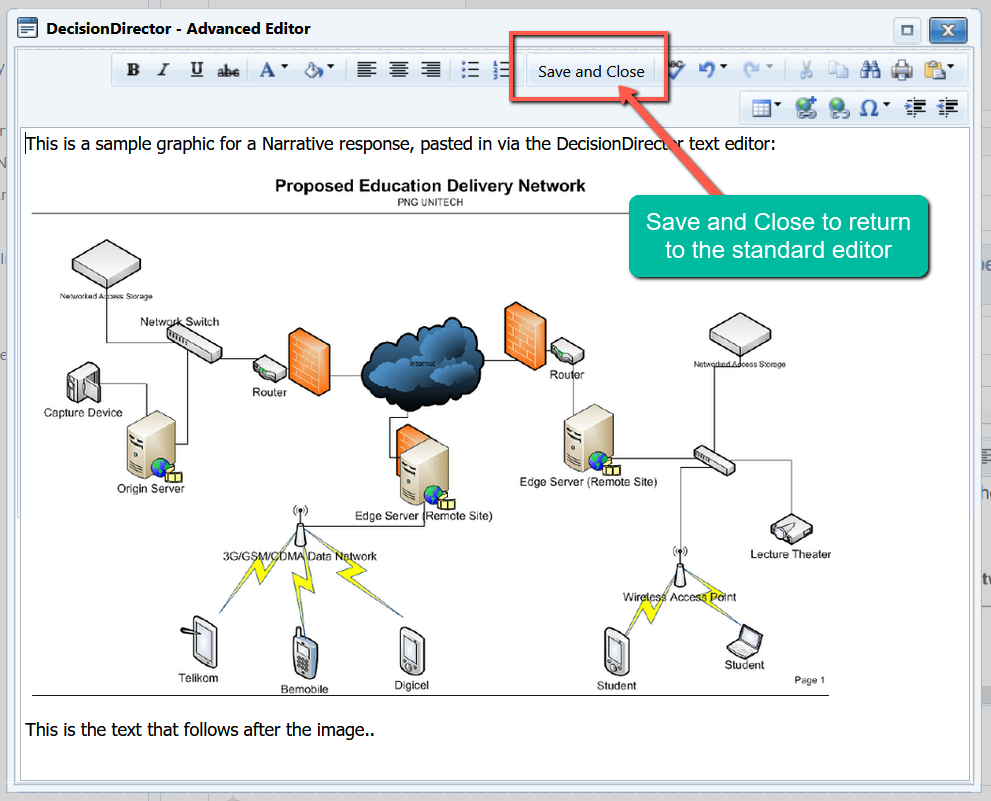
Task: Toggle underline formatting
Action: (x=197, y=70)
